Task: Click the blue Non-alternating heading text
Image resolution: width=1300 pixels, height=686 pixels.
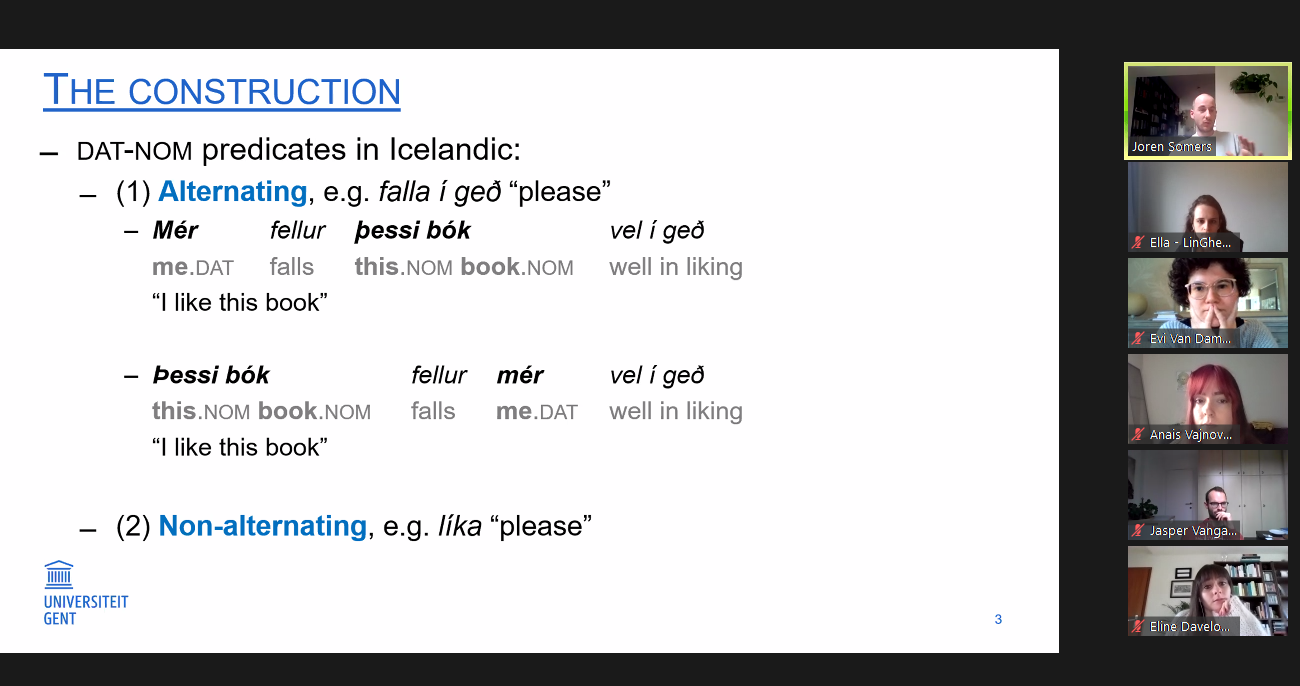Action: 263,526
